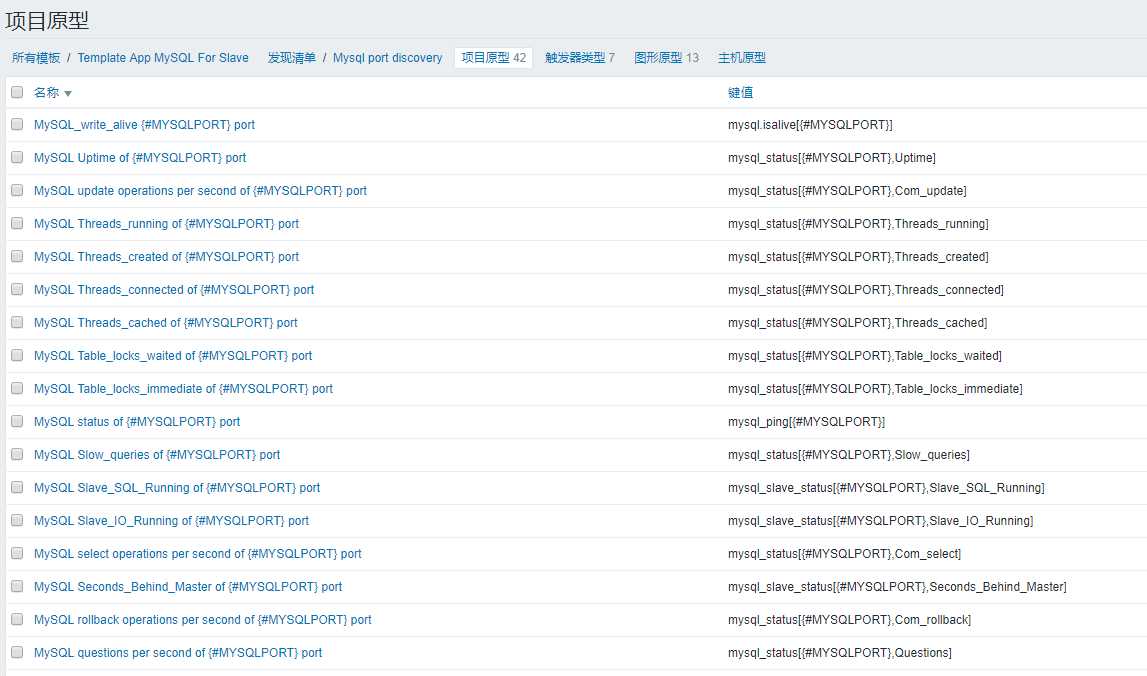Open MySQL Threads_connected item prototype
The height and width of the screenshot is (676, 1147).
174,290
